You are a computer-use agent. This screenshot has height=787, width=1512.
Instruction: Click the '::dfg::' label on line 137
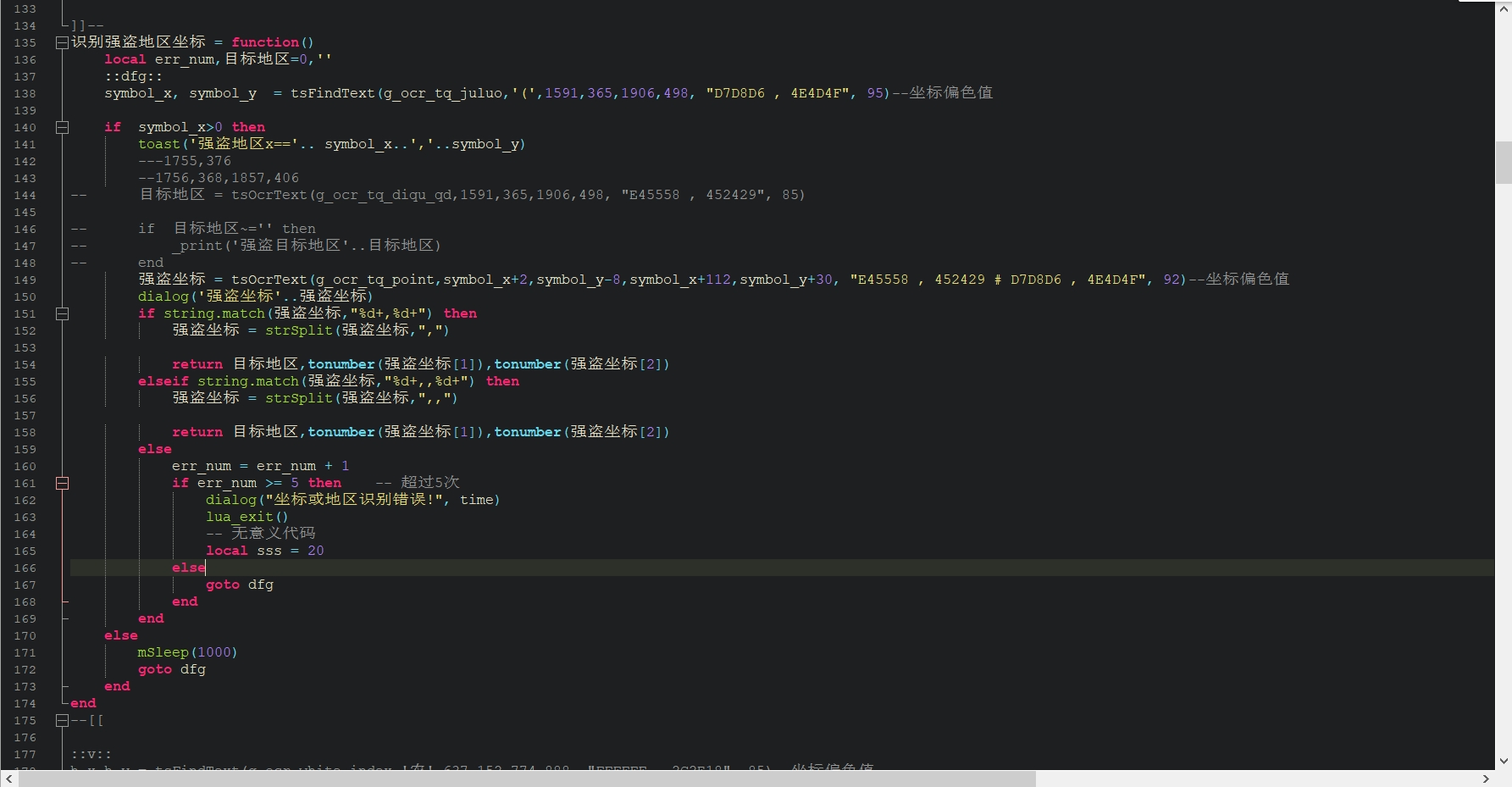tap(134, 76)
